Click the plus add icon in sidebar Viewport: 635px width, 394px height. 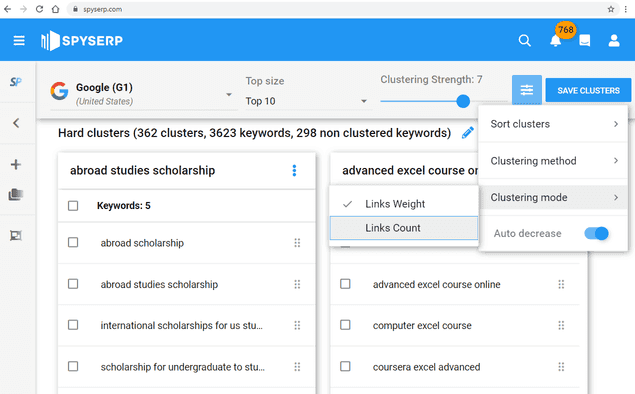[16, 164]
